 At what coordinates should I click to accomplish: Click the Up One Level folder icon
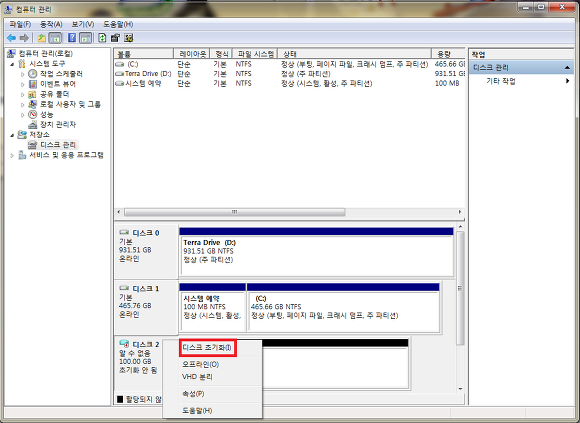[42, 38]
